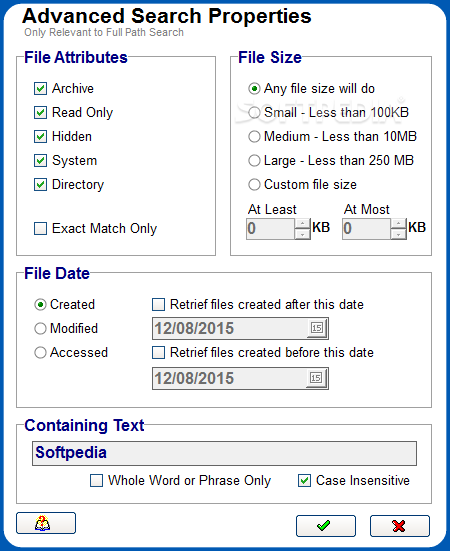Image resolution: width=450 pixels, height=551 pixels.
Task: Select Any file size will do
Action: pyautogui.click(x=254, y=89)
